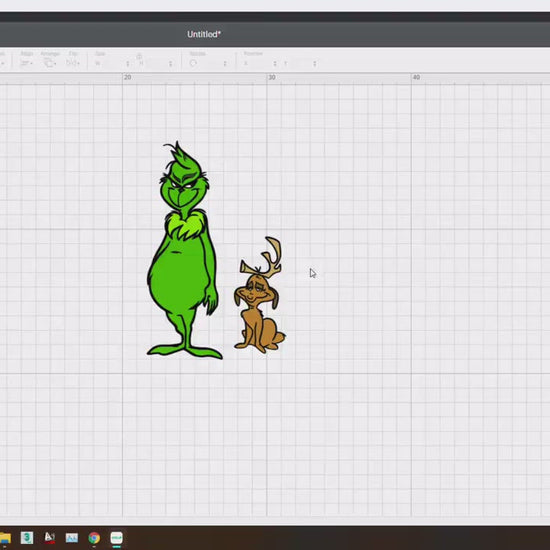Toggle the size aspect-ratio lock icon
Viewport: 550px width, 550px height.
[x=139, y=56]
